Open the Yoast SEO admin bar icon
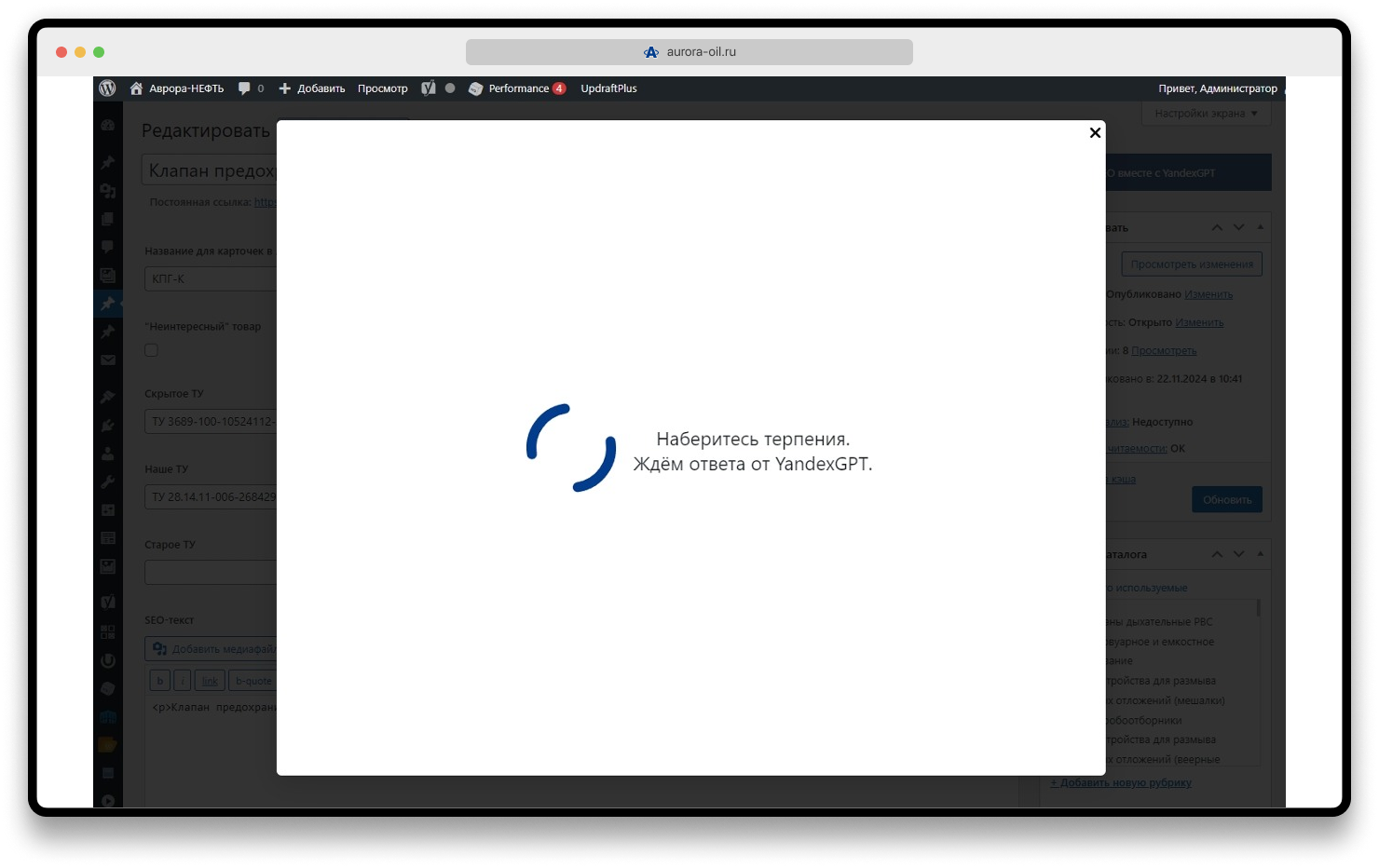Image resolution: width=1379 pixels, height=868 pixels. (x=429, y=88)
